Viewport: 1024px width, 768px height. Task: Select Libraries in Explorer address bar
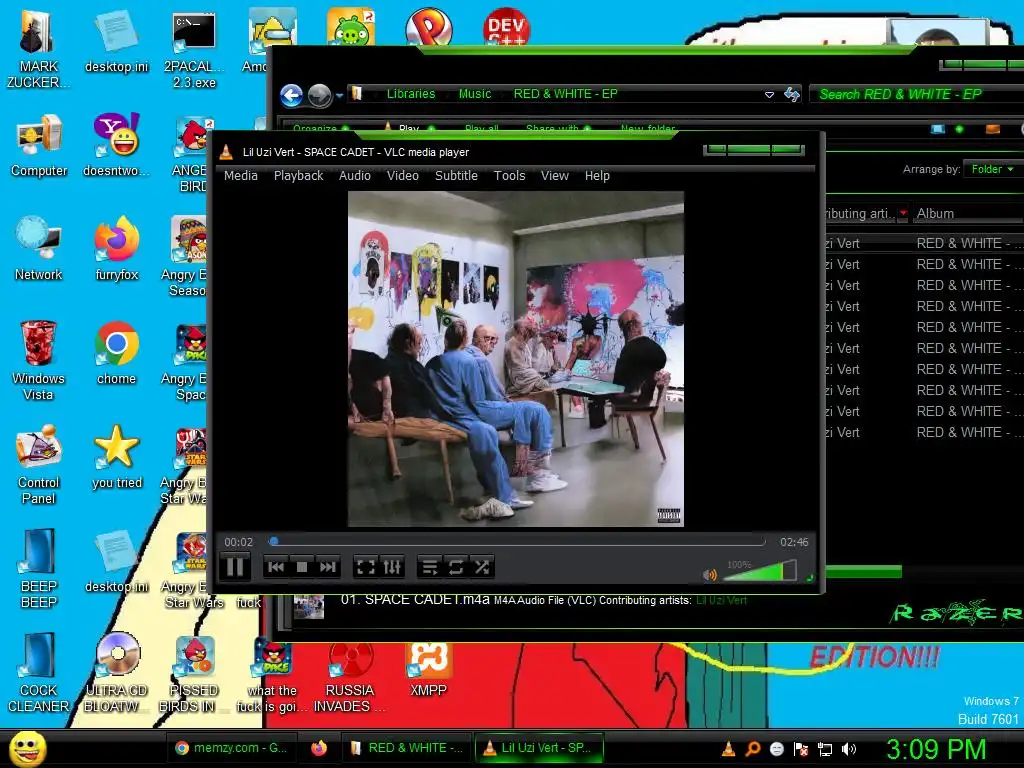pyautogui.click(x=411, y=93)
